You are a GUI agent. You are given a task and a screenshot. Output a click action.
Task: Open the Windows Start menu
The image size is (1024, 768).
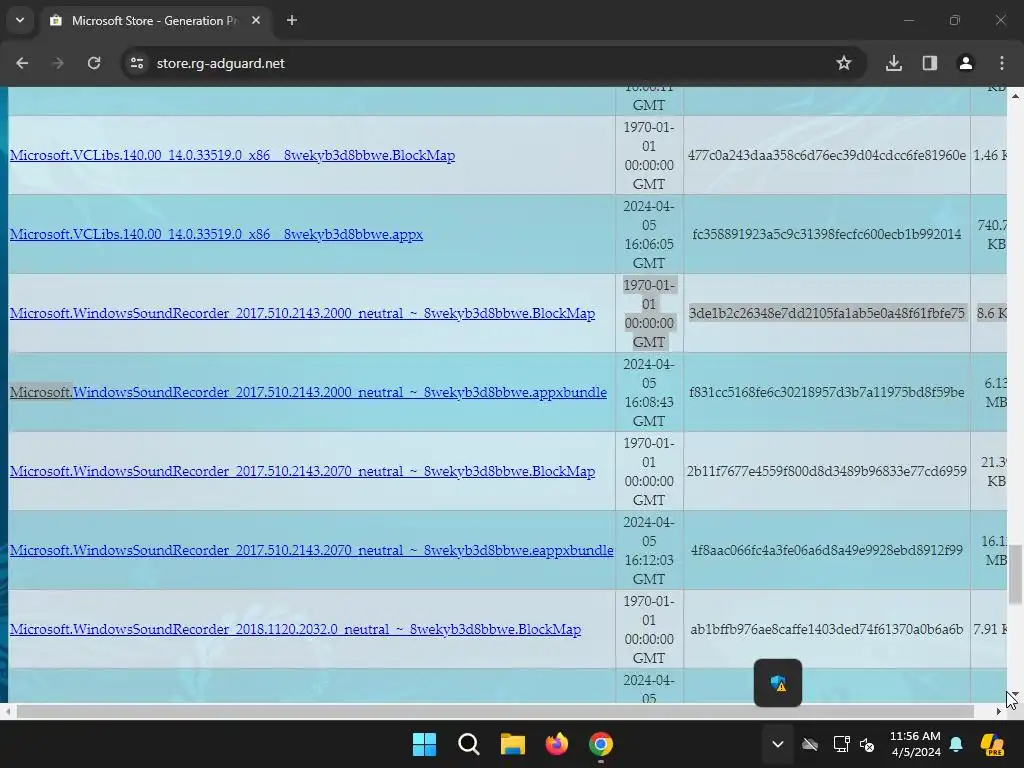click(x=424, y=744)
